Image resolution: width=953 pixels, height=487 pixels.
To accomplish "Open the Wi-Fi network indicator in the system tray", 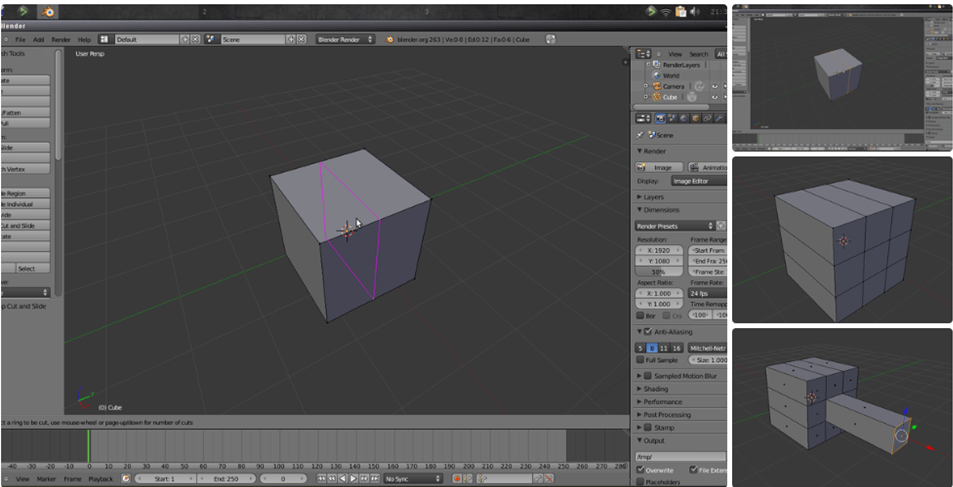I will point(666,12).
